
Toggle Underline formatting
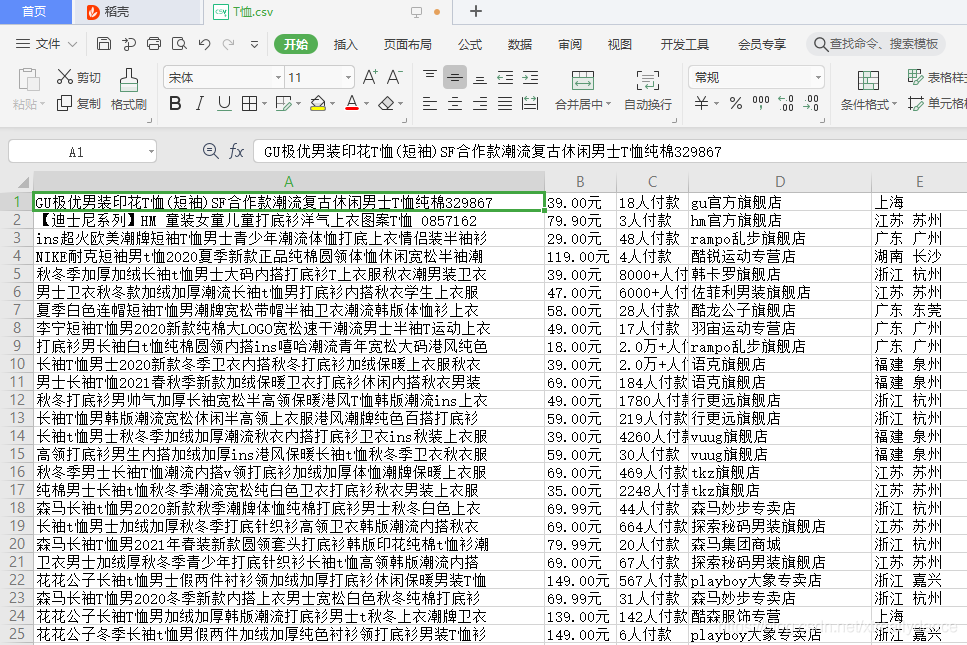pos(224,103)
